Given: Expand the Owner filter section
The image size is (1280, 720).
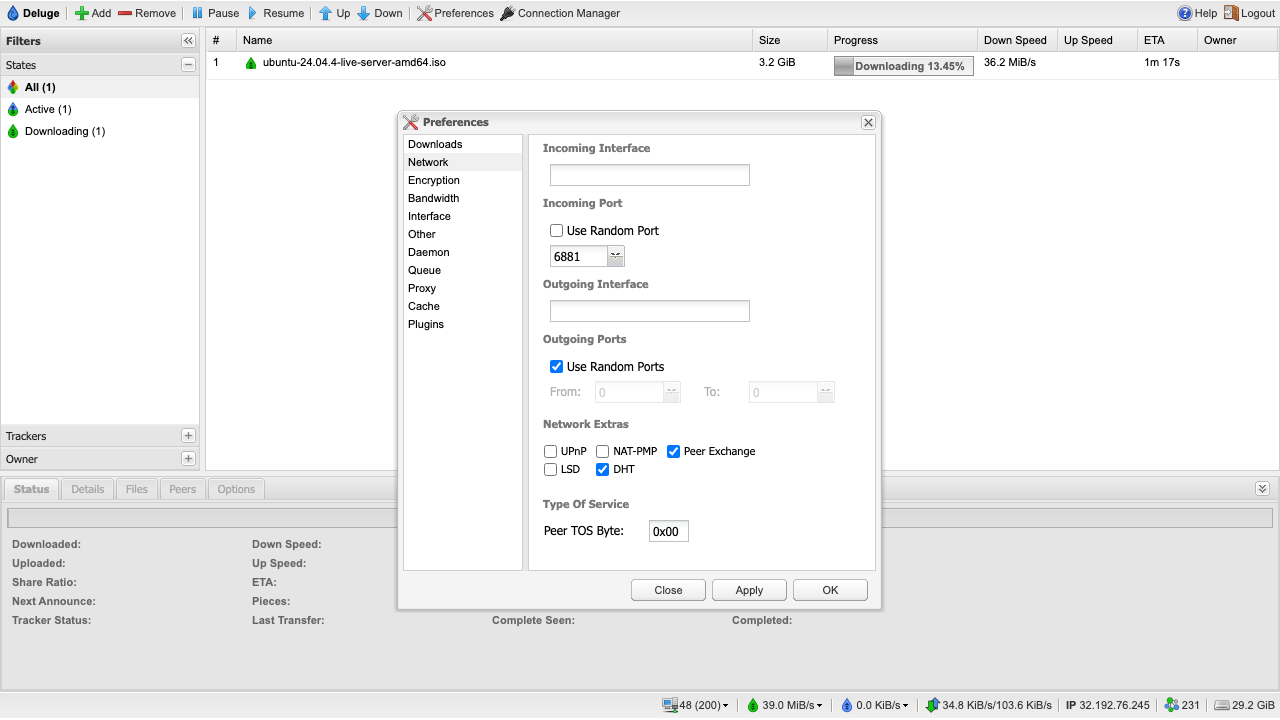Looking at the screenshot, I should click(188, 459).
